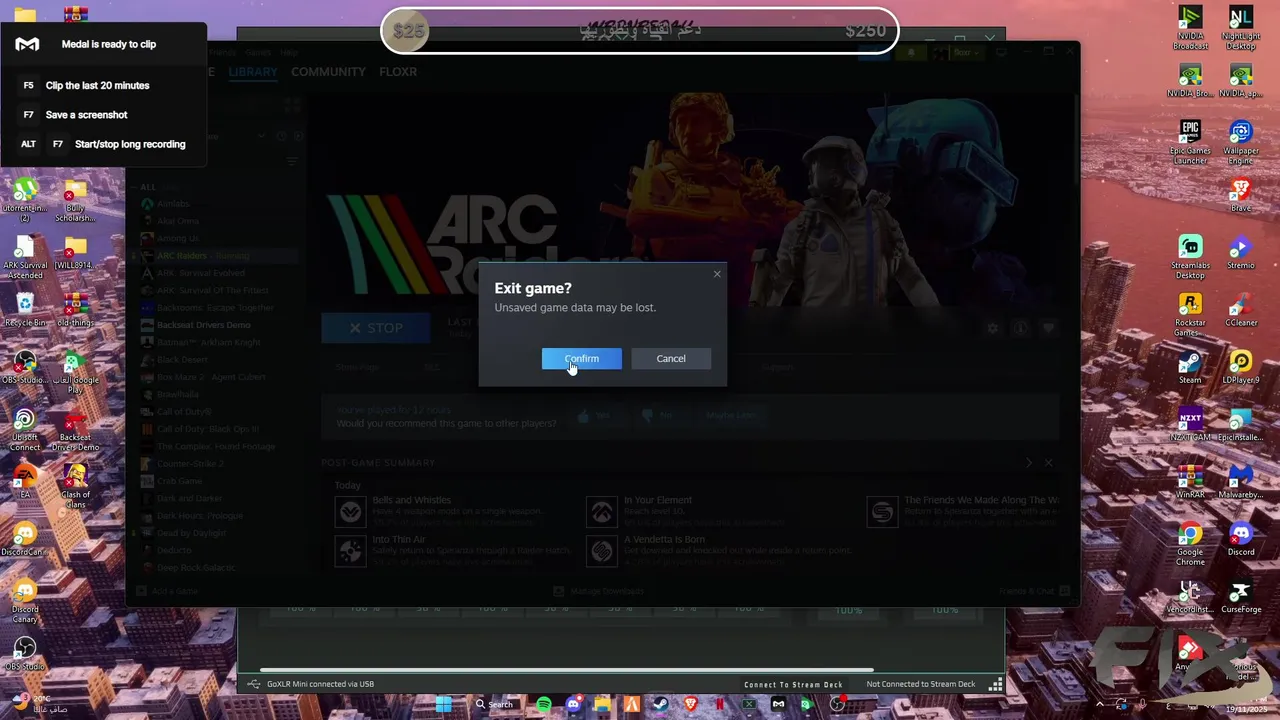
Task: Open Bully Scholarship folder on desktop
Action: tap(75, 200)
